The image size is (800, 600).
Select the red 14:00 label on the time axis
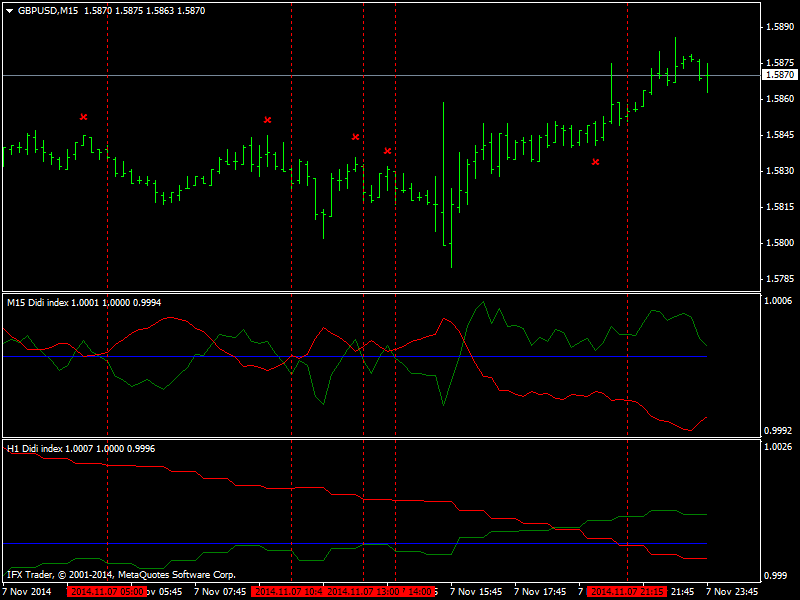[418, 592]
